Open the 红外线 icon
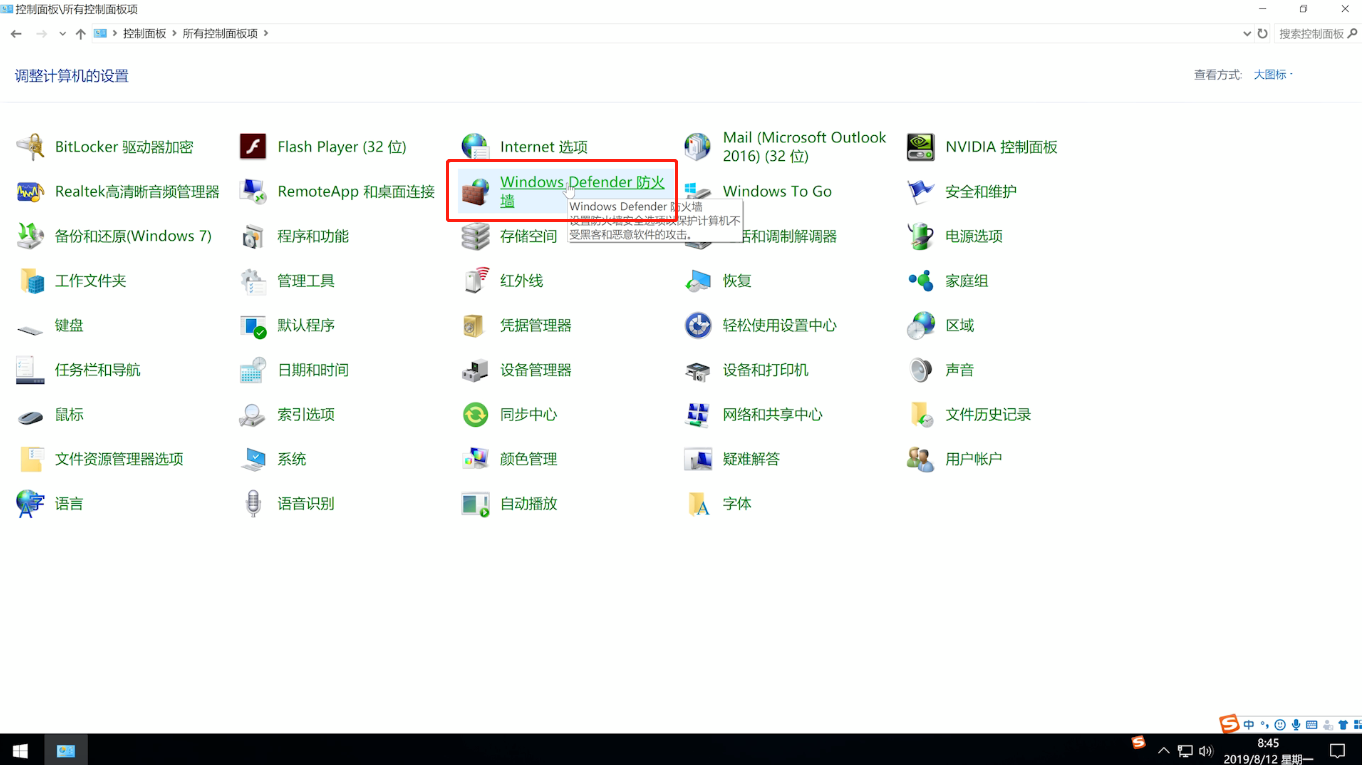This screenshot has height=765, width=1362. coord(475,281)
